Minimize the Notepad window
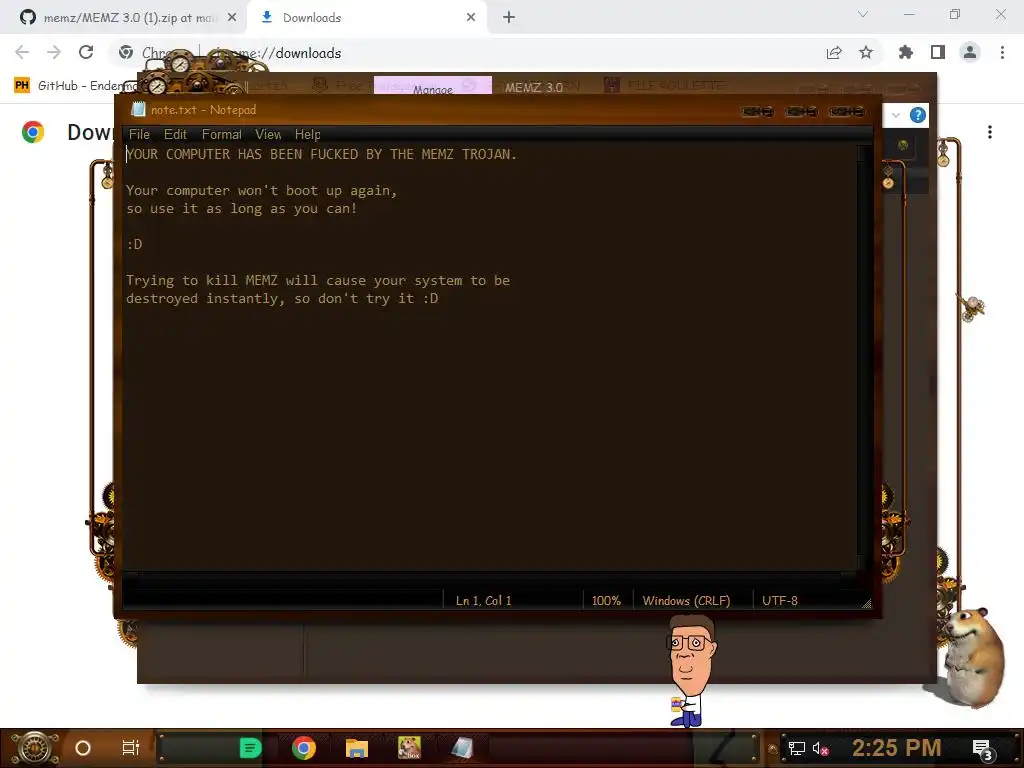The width and height of the screenshot is (1024, 768). tap(758, 112)
